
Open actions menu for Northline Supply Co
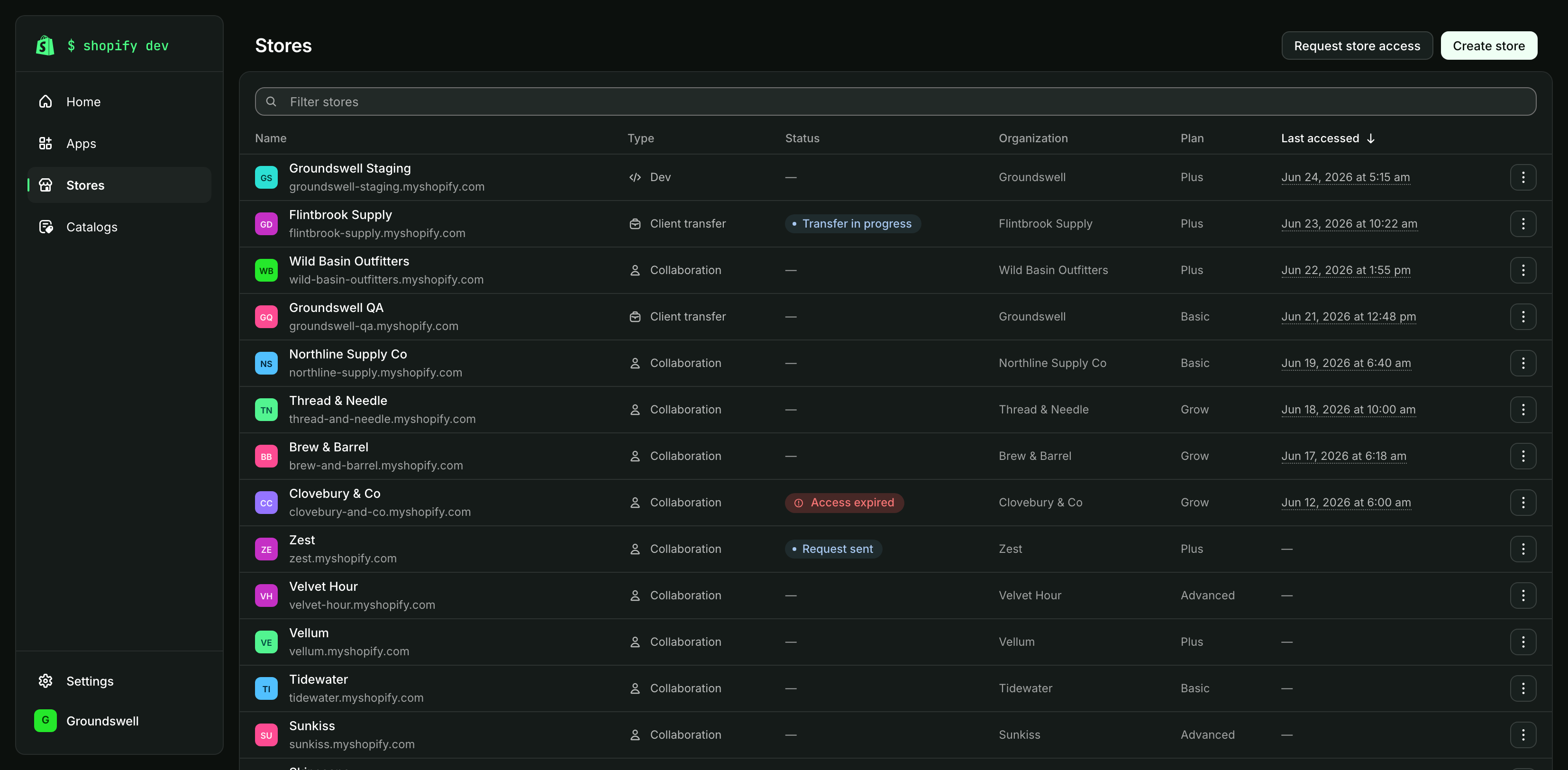(x=1523, y=363)
